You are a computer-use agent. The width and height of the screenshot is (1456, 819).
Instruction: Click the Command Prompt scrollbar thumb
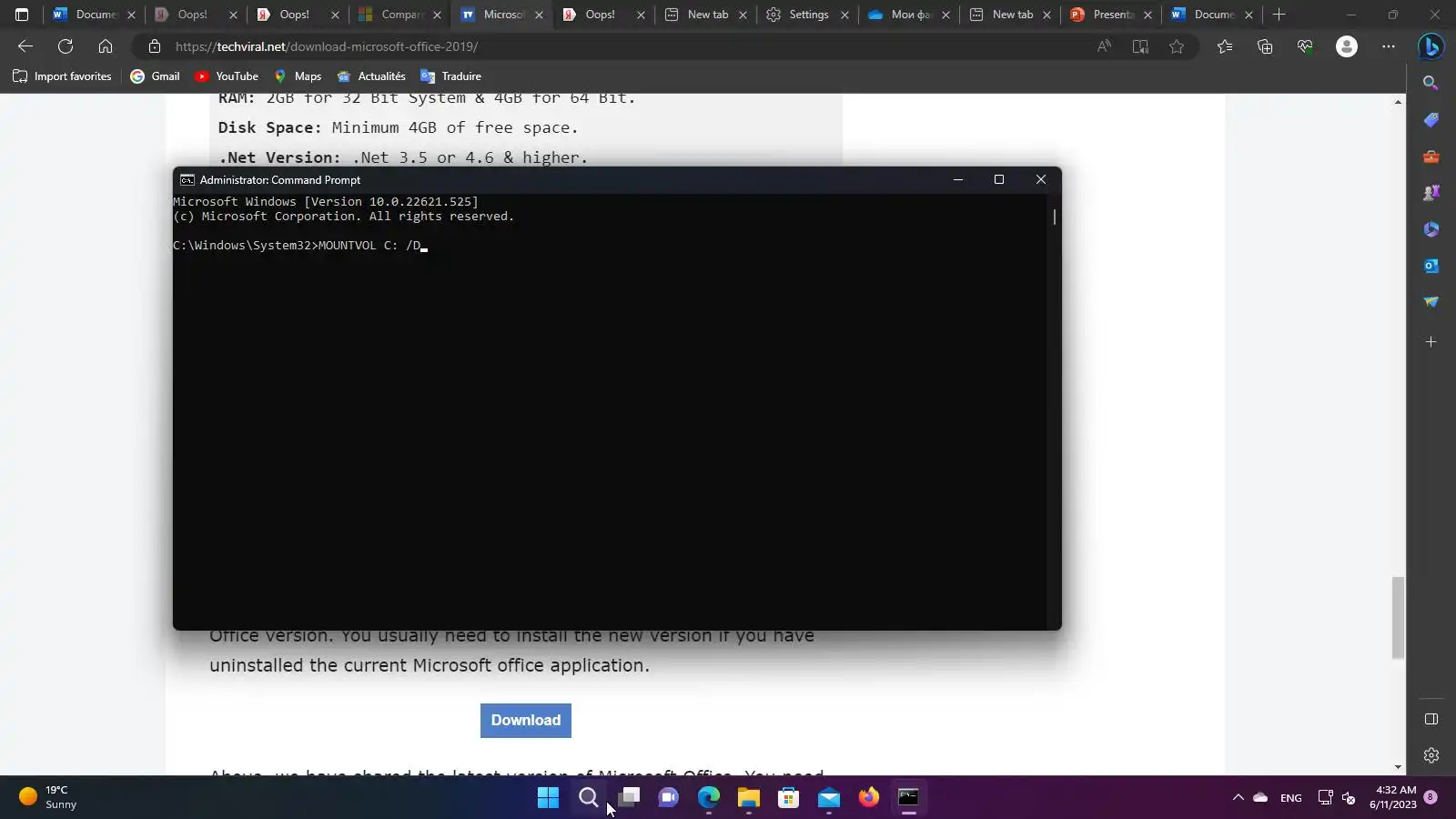pos(1054,217)
